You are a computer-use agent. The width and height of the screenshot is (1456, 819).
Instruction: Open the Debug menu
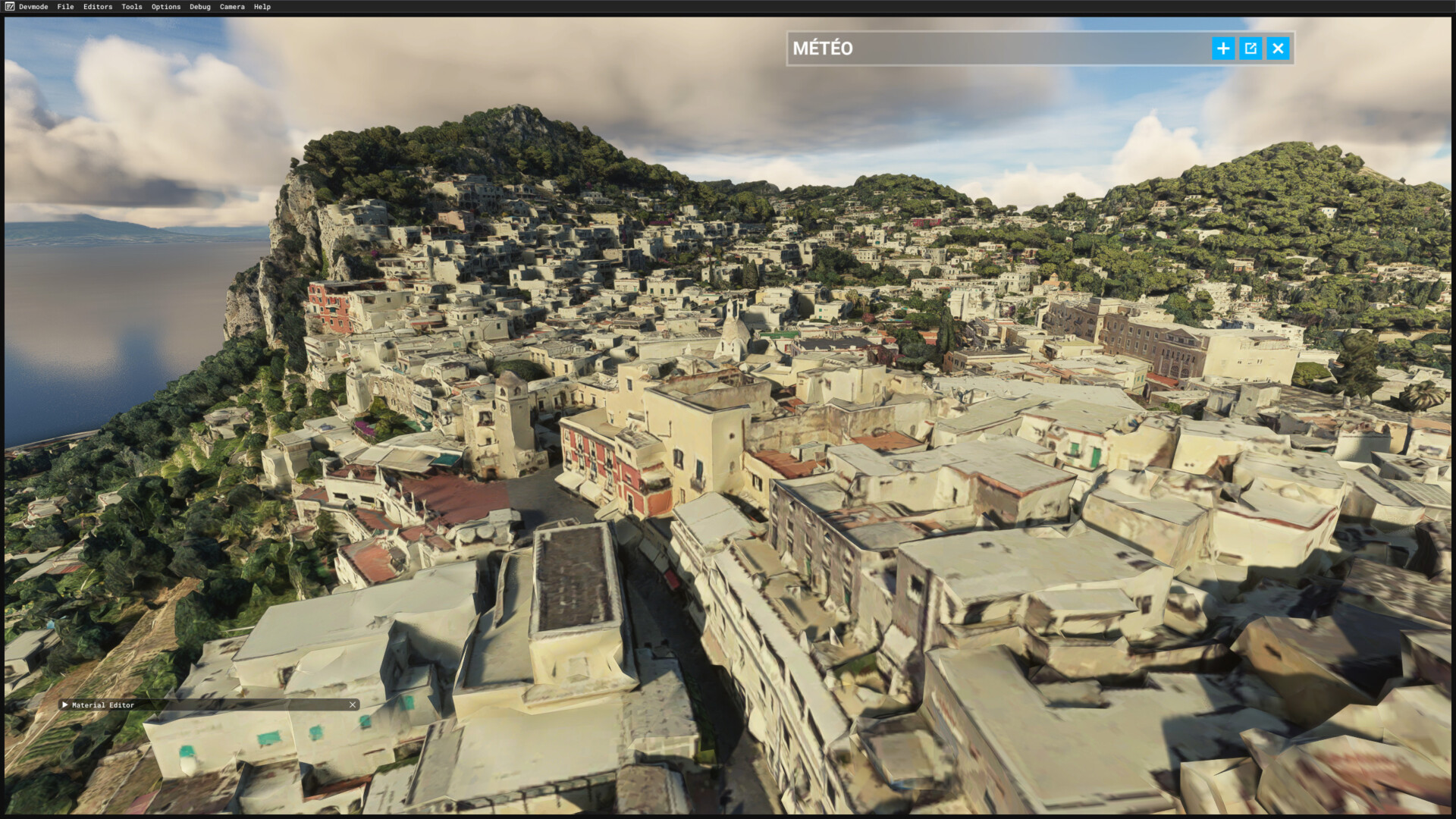click(x=199, y=7)
